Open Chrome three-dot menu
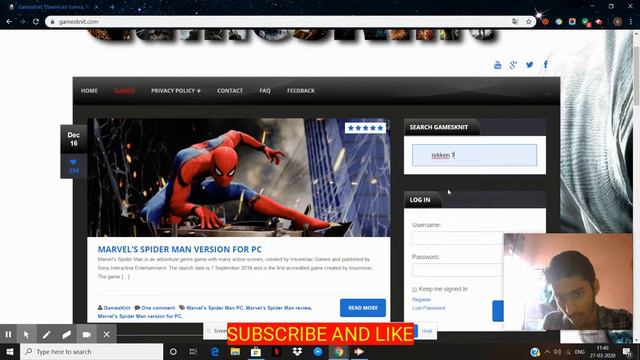 [631, 22]
